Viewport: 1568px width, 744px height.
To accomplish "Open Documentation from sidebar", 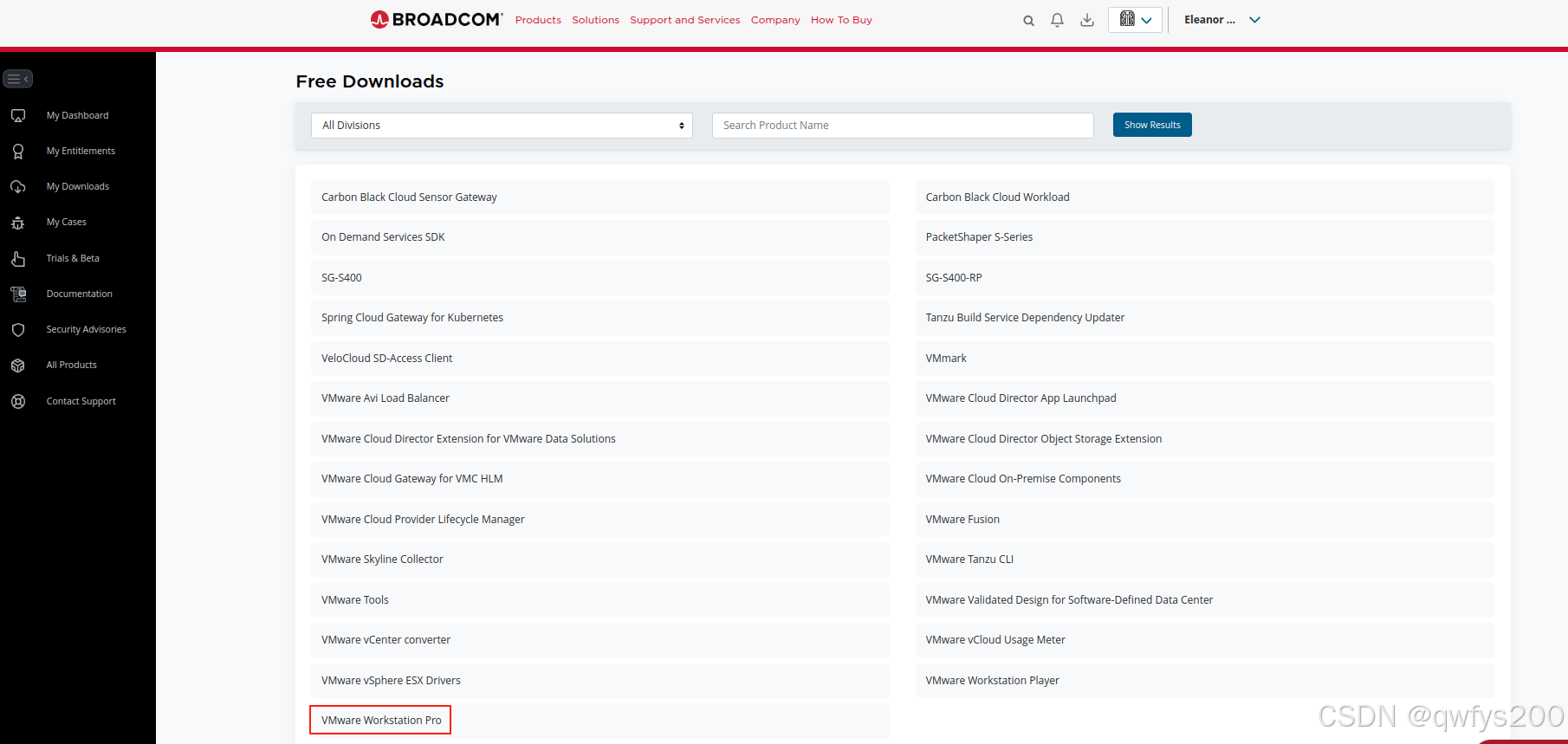I will (79, 294).
